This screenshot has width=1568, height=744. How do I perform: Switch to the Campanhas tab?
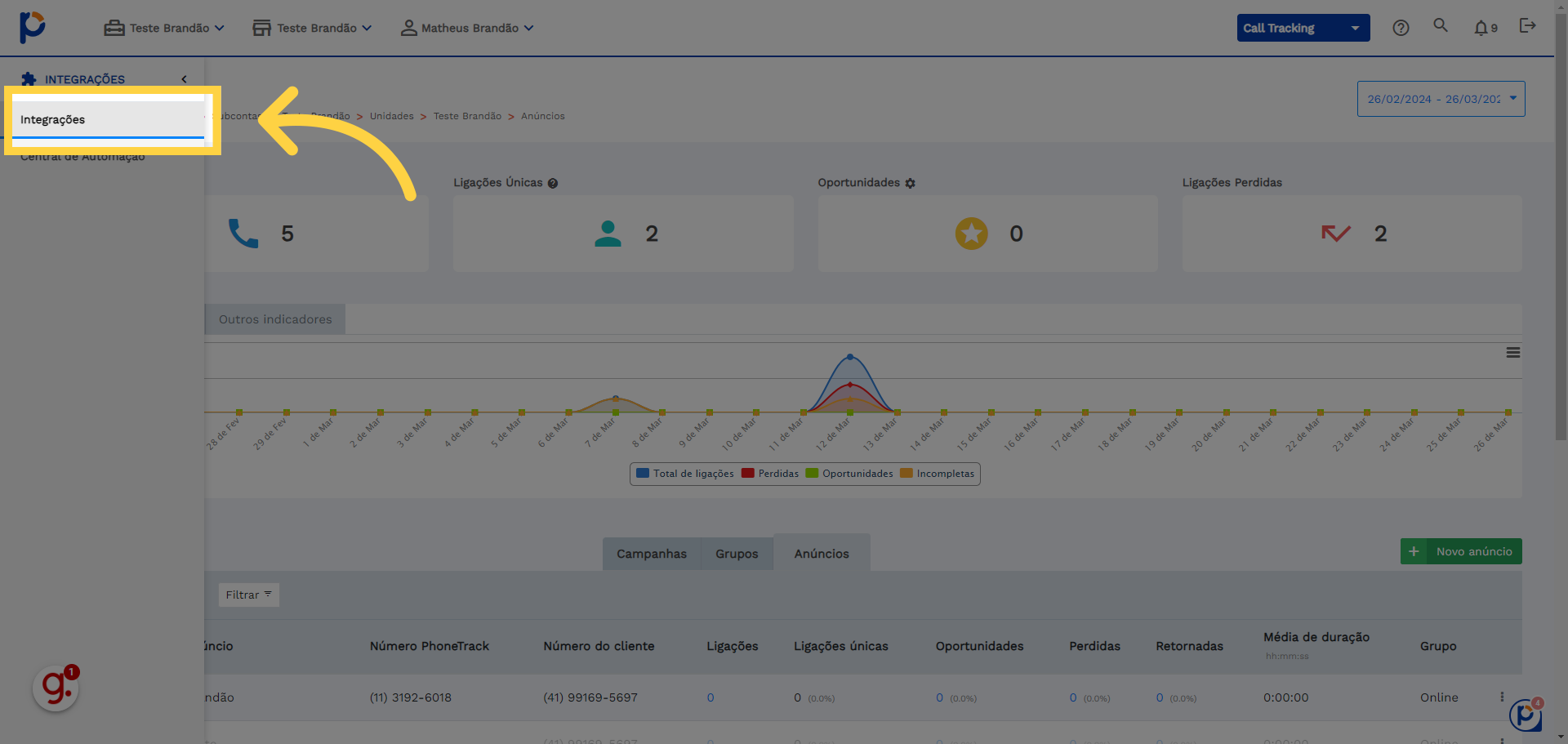(651, 554)
